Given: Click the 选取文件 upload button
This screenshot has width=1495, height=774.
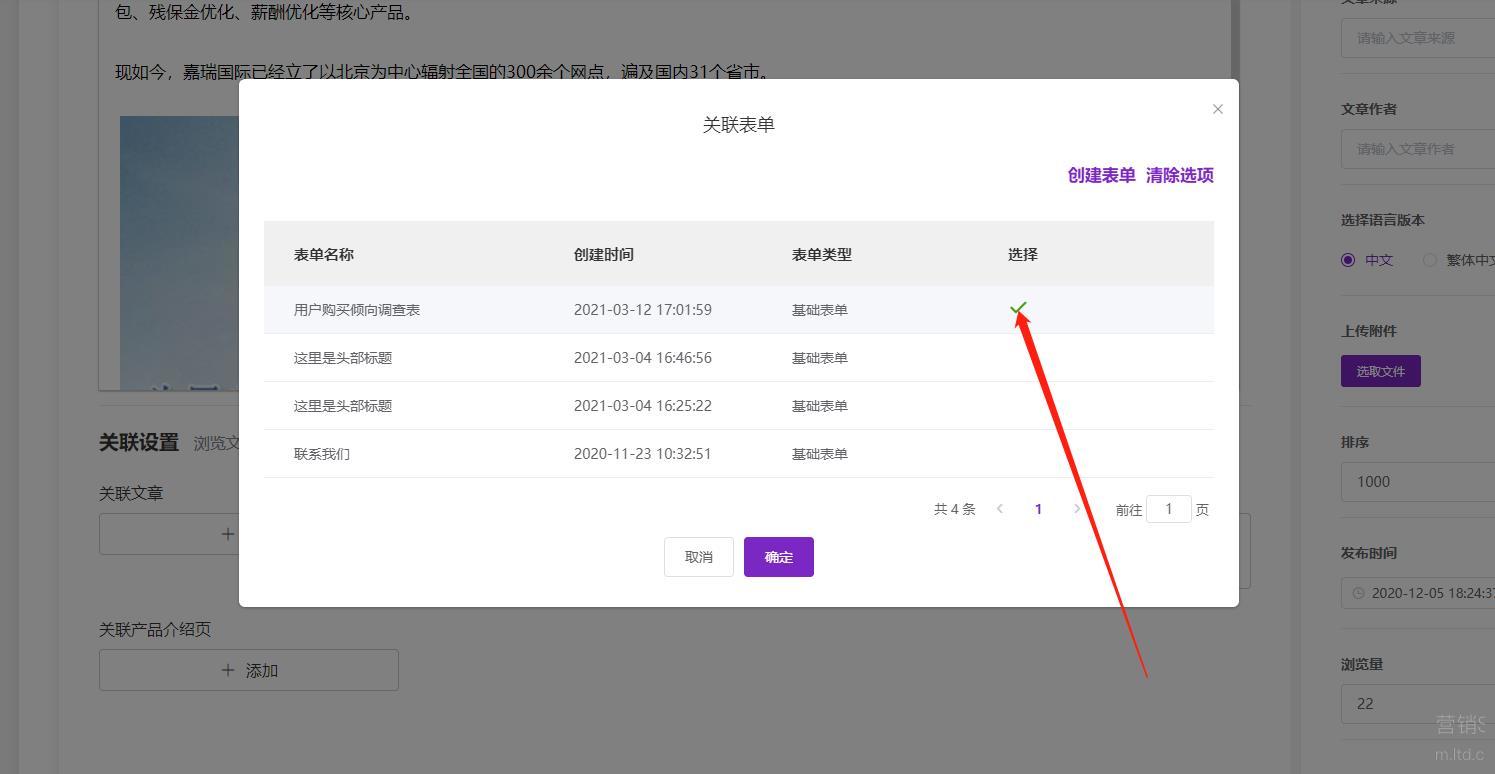Looking at the screenshot, I should (1380, 371).
